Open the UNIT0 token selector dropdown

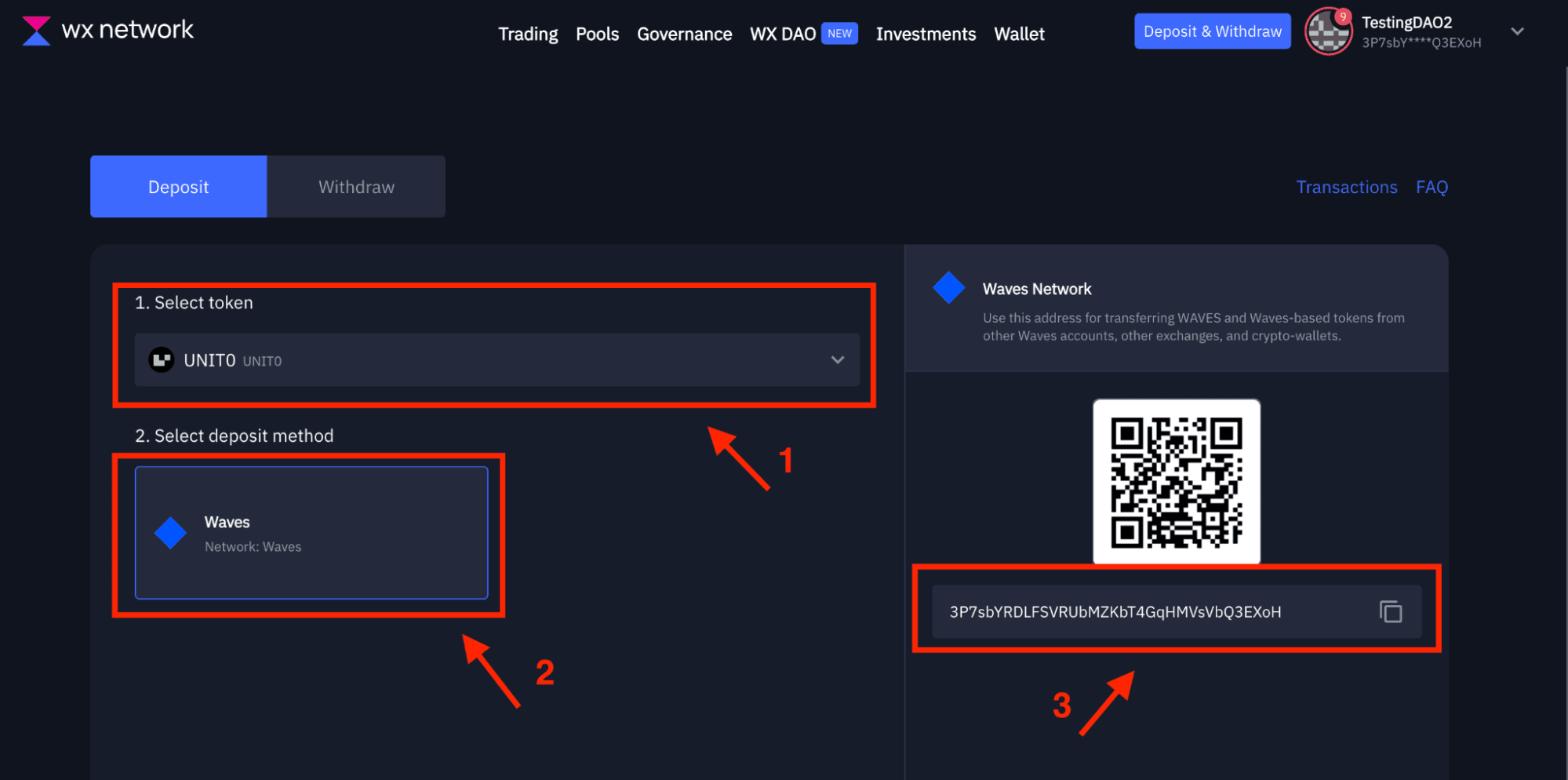tap(497, 359)
